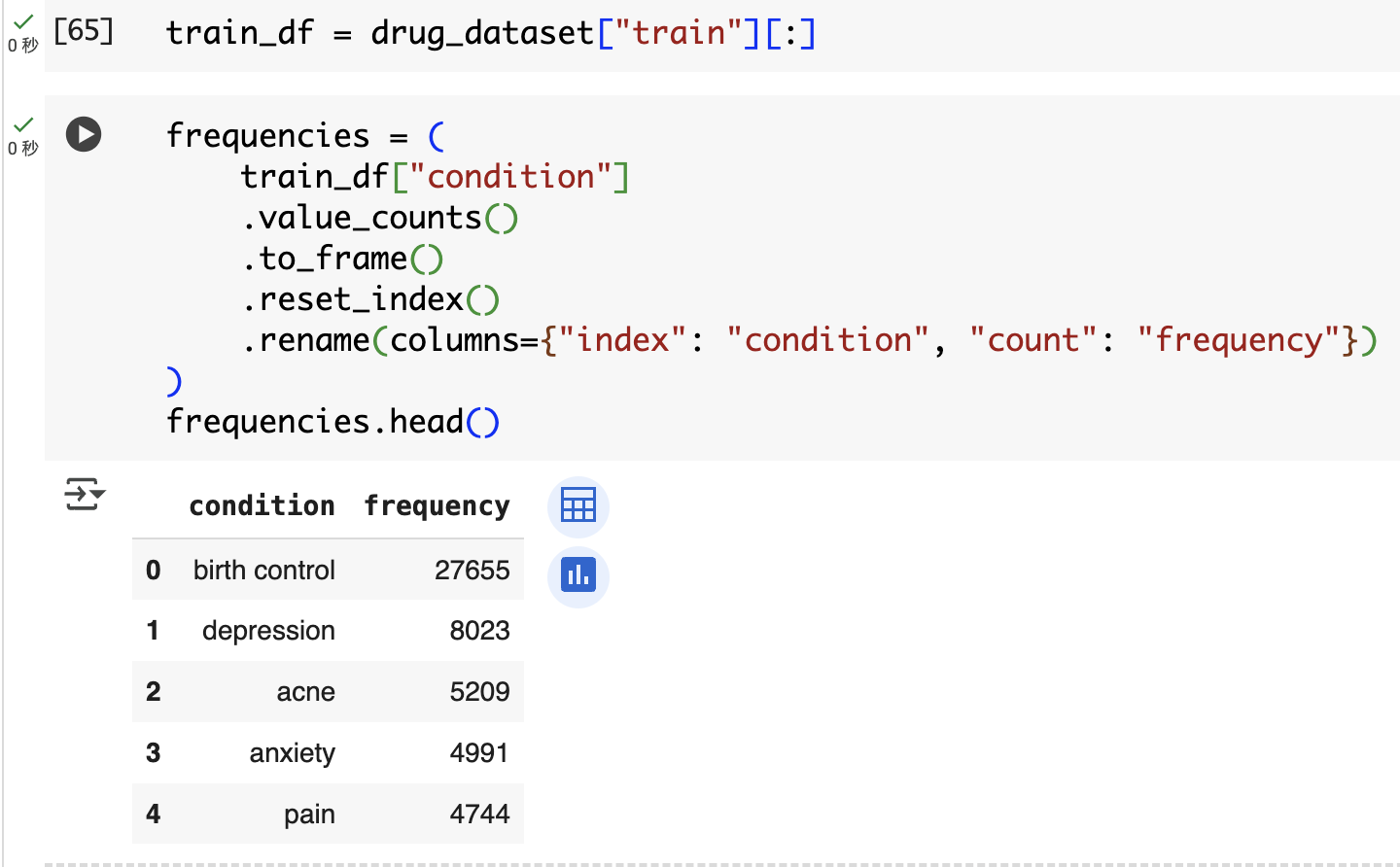Convert dataframe to interactive table icon
Image resolution: width=1400 pixels, height=867 pixels.
[x=578, y=505]
